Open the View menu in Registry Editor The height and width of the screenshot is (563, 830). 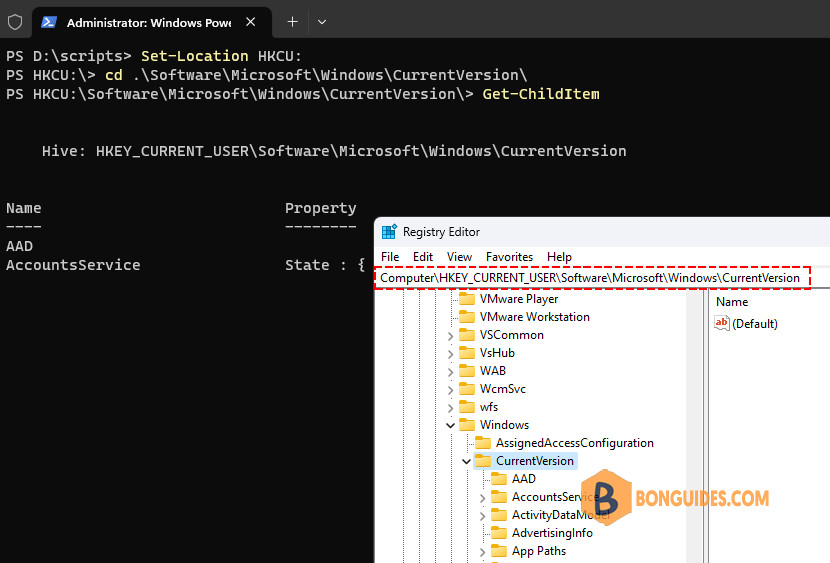(x=459, y=257)
